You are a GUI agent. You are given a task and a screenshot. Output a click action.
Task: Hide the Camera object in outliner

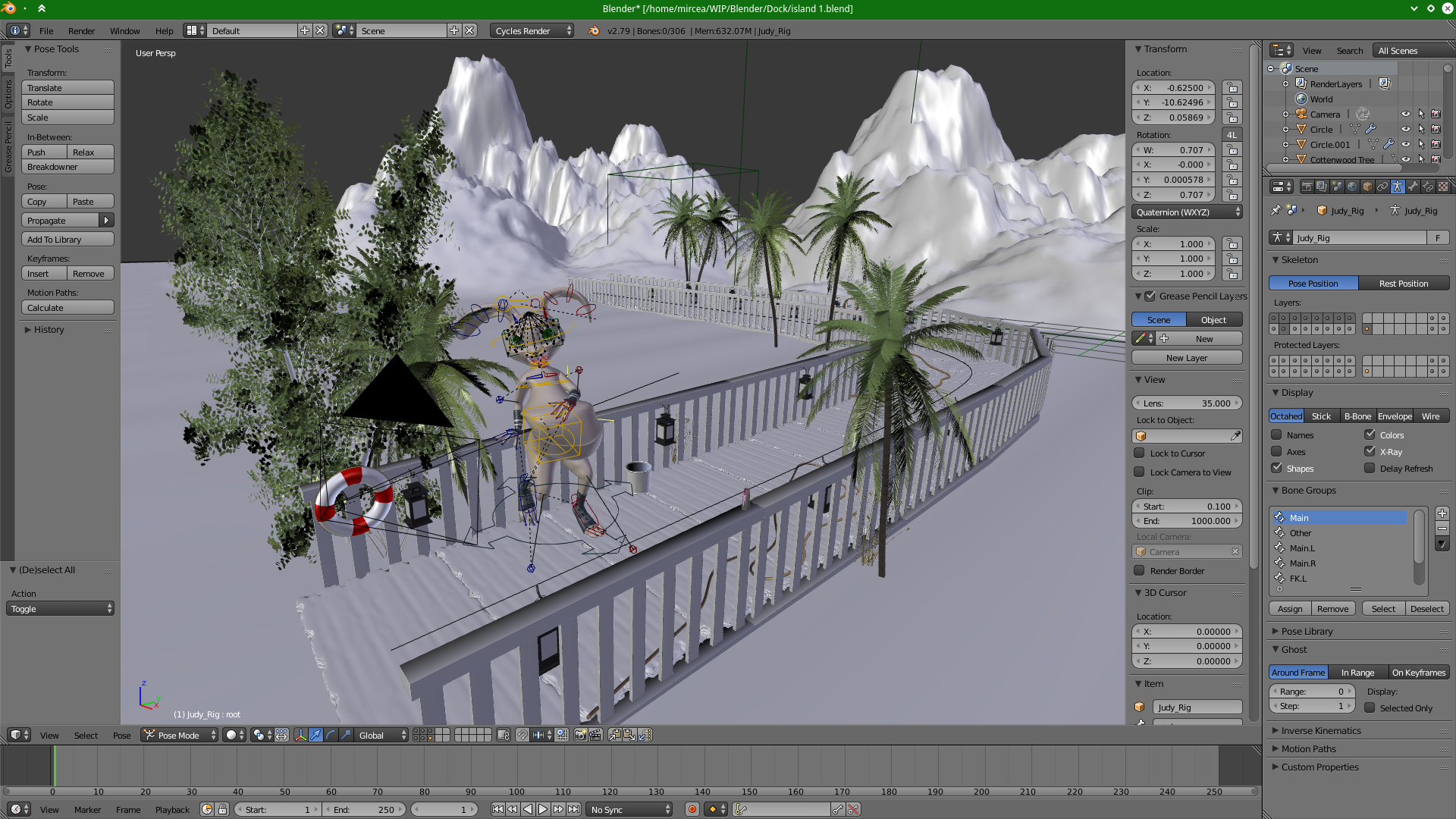[x=1405, y=115]
